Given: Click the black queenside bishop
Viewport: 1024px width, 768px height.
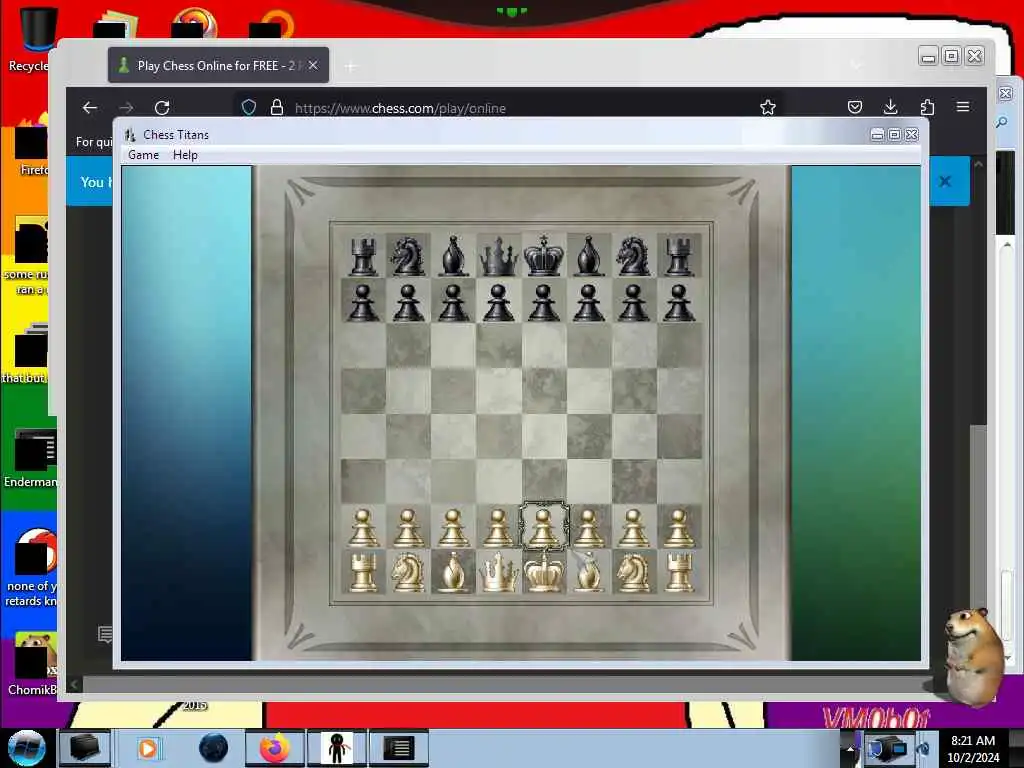Looking at the screenshot, I should (x=453, y=256).
